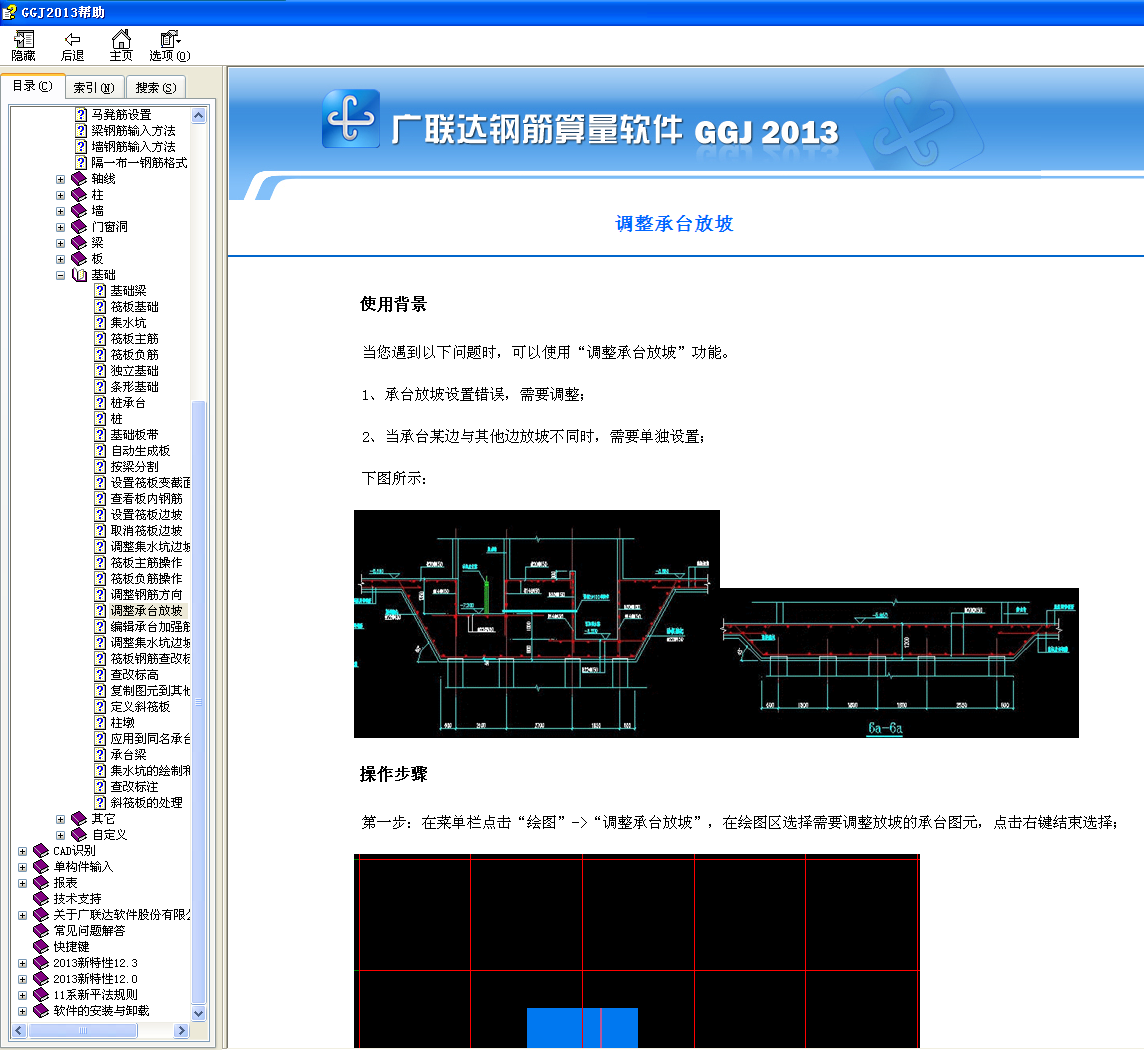Click the book icon beside 报表

[42, 883]
